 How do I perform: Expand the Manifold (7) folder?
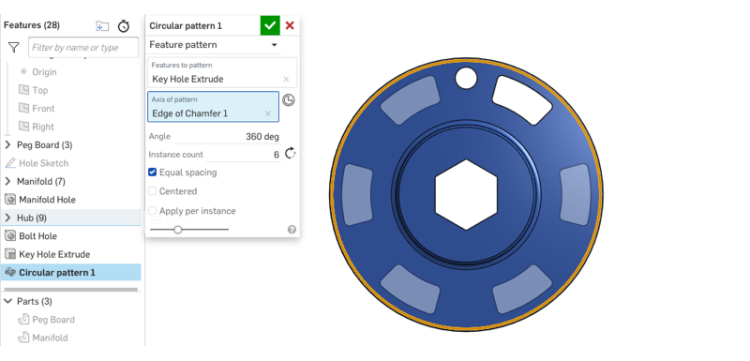[x=8, y=181]
